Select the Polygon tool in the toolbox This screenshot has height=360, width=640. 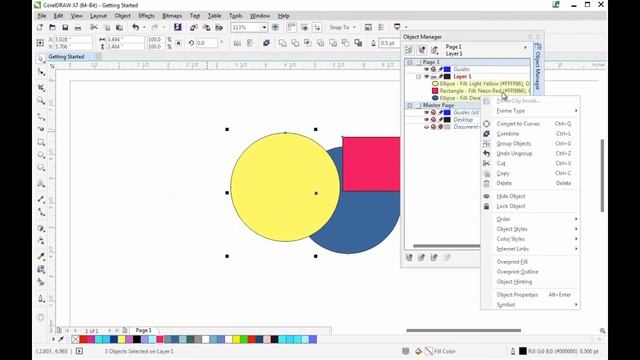(x=41, y=168)
